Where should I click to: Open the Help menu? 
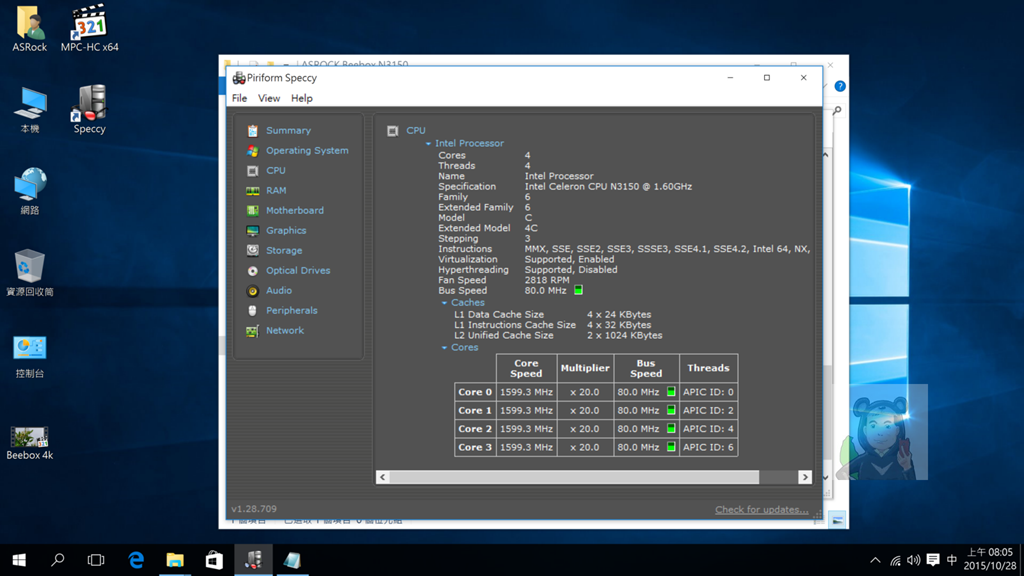pyautogui.click(x=301, y=98)
